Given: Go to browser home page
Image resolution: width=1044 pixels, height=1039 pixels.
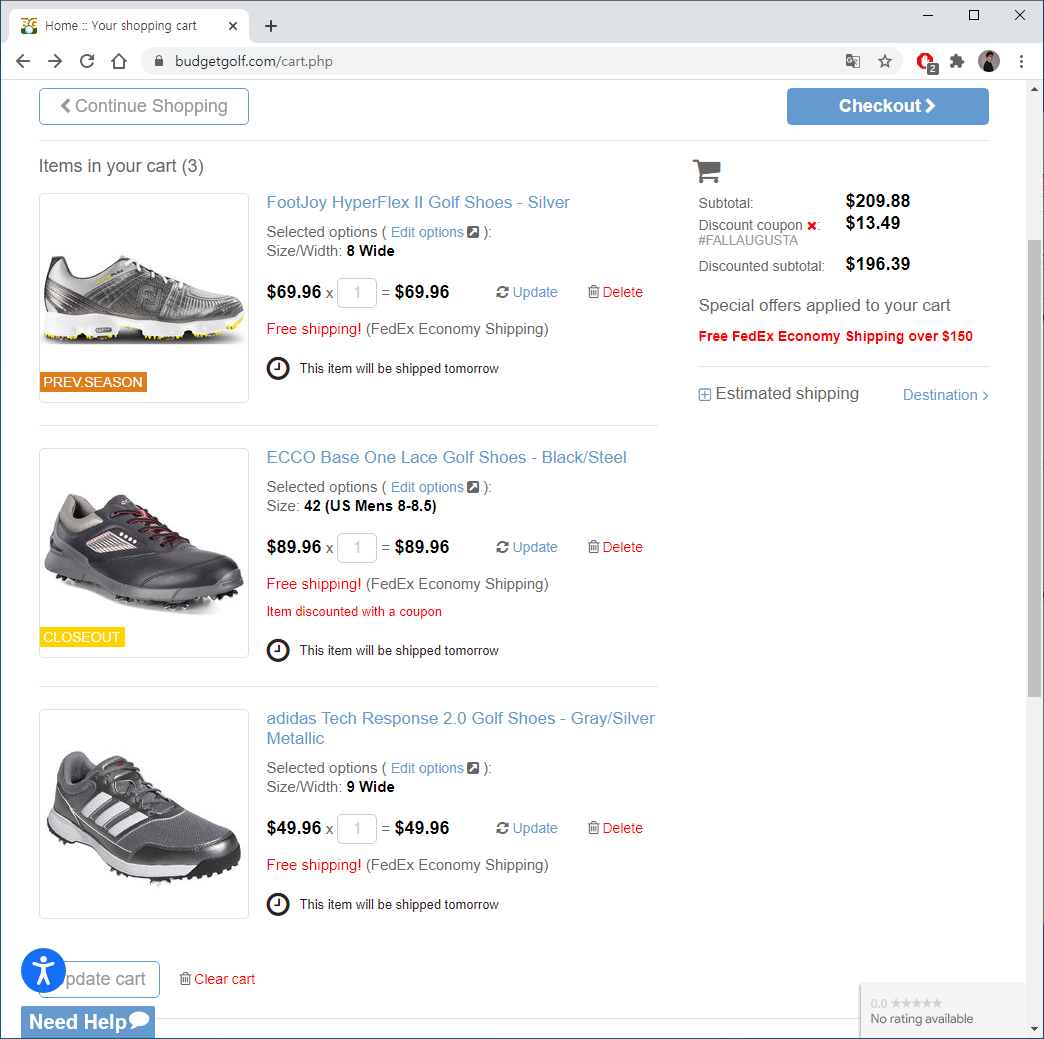Looking at the screenshot, I should (x=119, y=61).
